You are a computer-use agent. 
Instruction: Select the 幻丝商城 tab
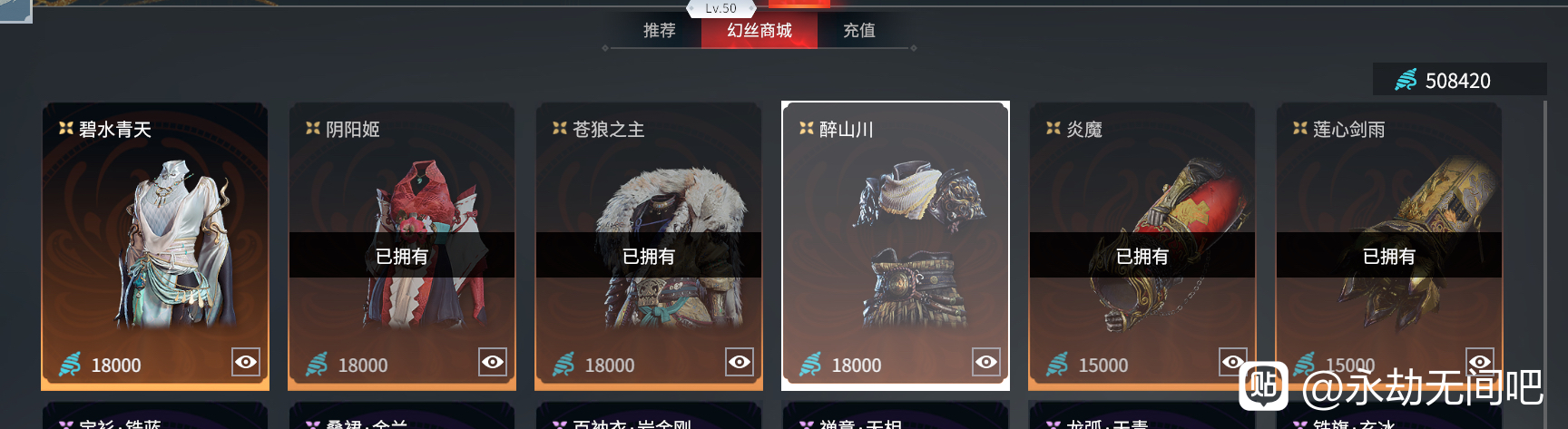pos(759,30)
